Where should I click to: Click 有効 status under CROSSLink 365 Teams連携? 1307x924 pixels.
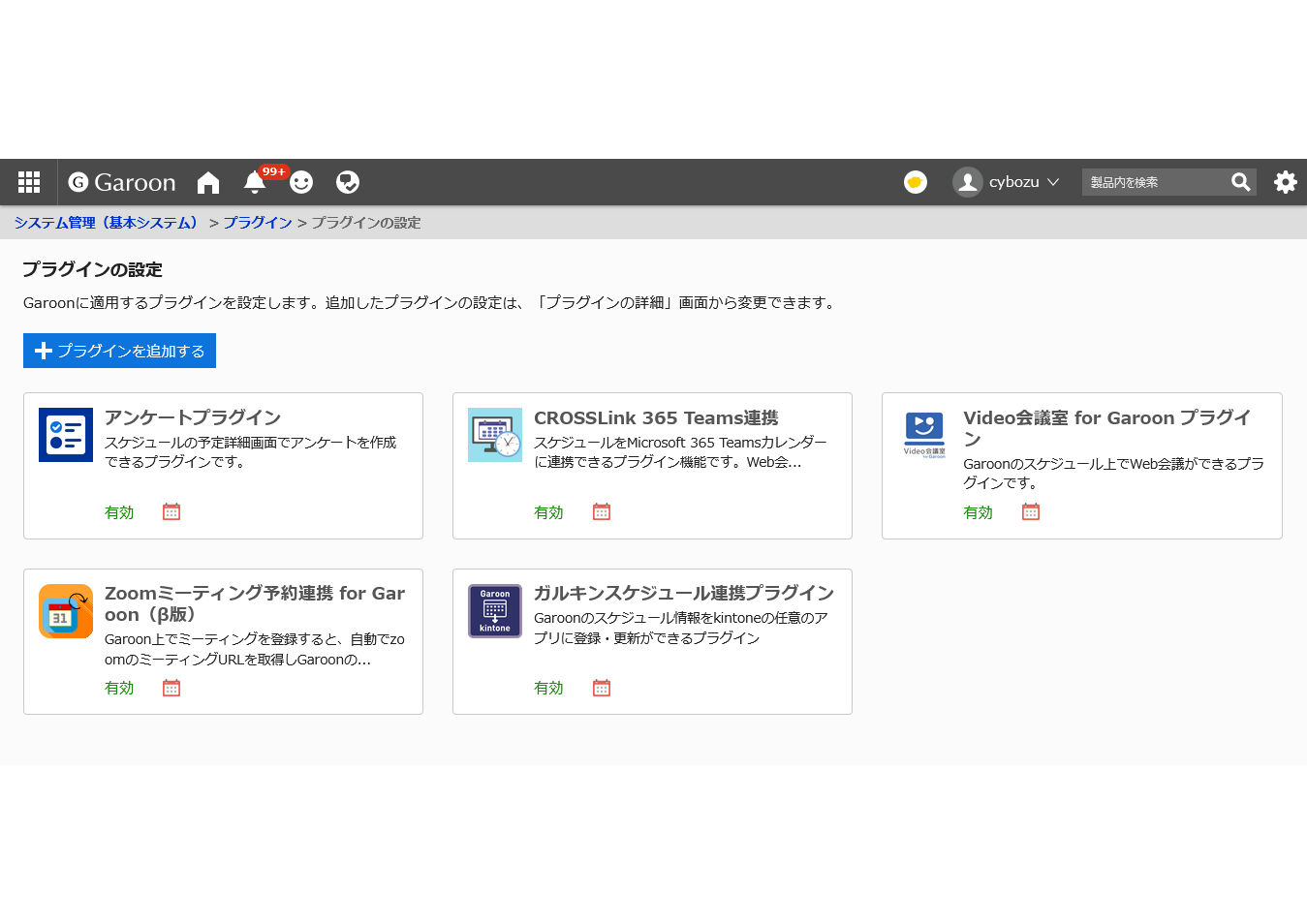pos(548,512)
